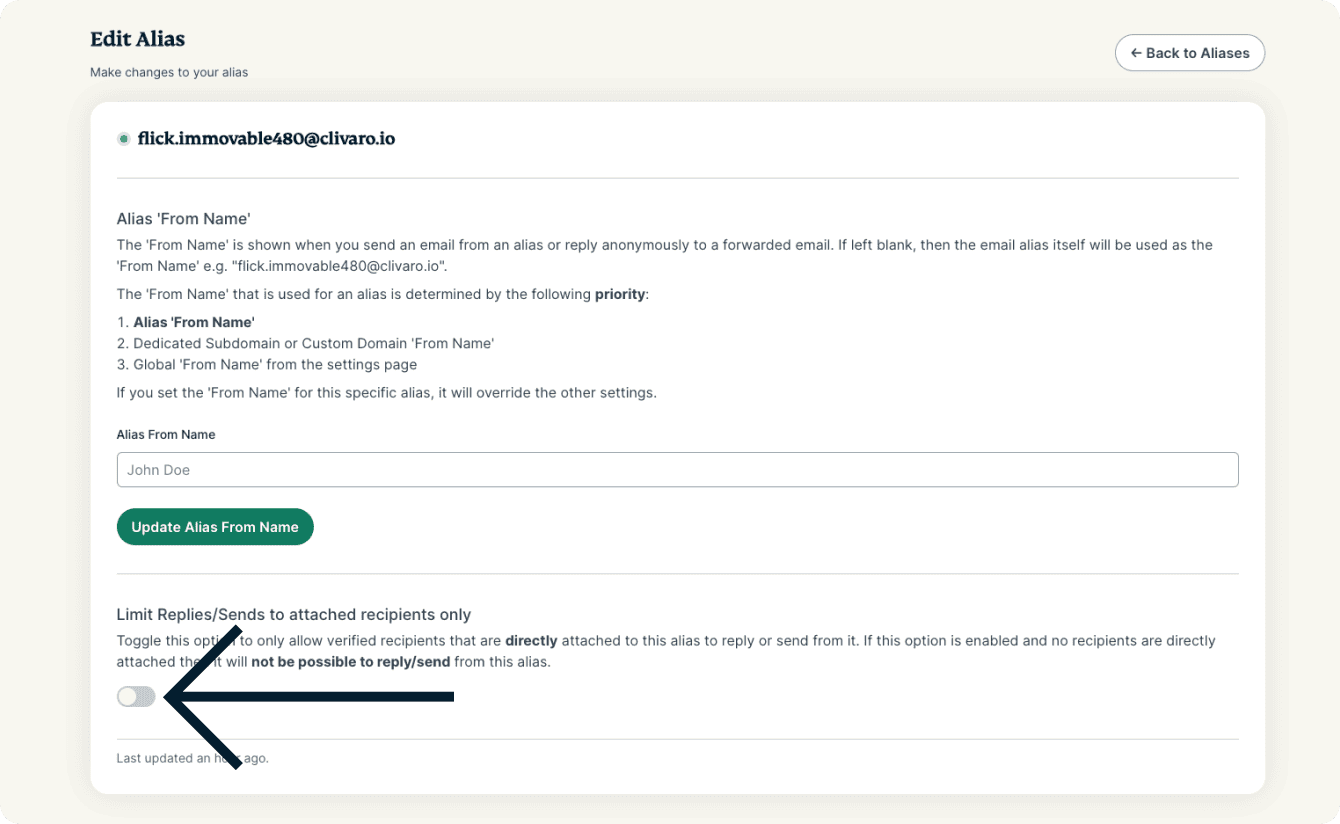Click the "Make changes to your alias" subtitle
Screen dimensions: 1340x824
[x=169, y=72]
